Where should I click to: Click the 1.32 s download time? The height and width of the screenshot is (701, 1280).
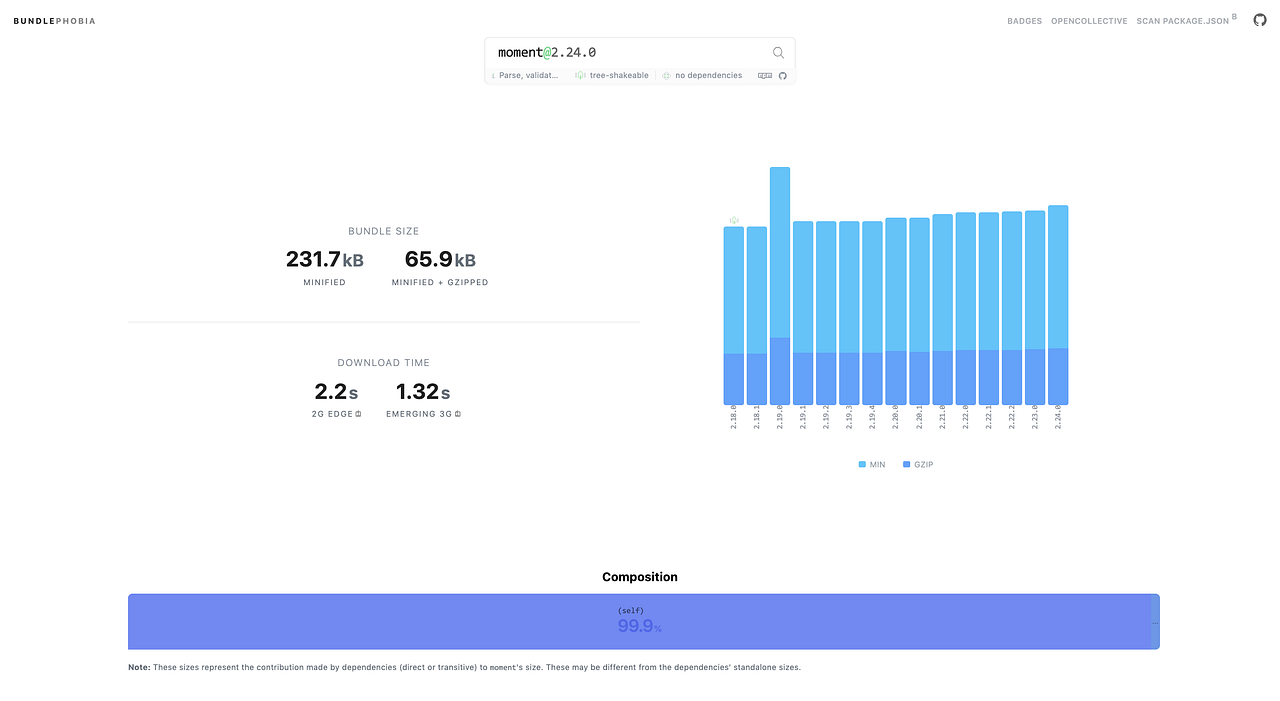point(423,392)
